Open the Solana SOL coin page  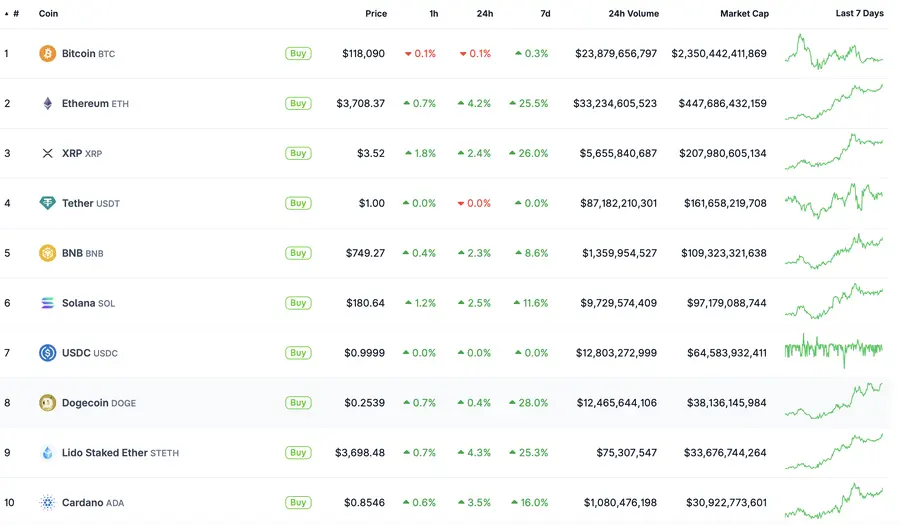(88, 303)
